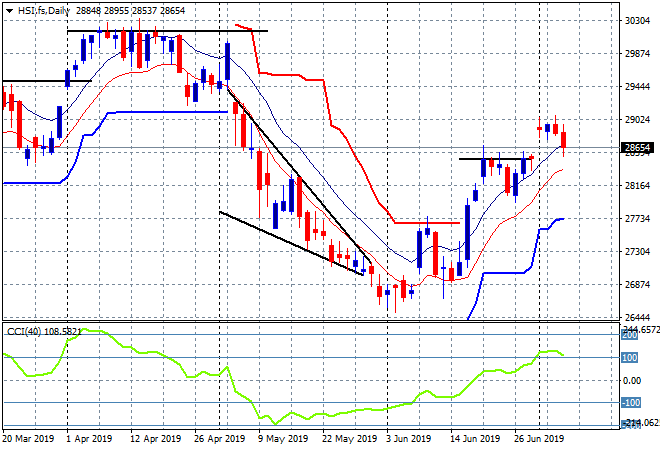The width and height of the screenshot is (660, 450).
Task: Select the OHLC values 28848 28955 28537 28654
Action: pos(130,11)
